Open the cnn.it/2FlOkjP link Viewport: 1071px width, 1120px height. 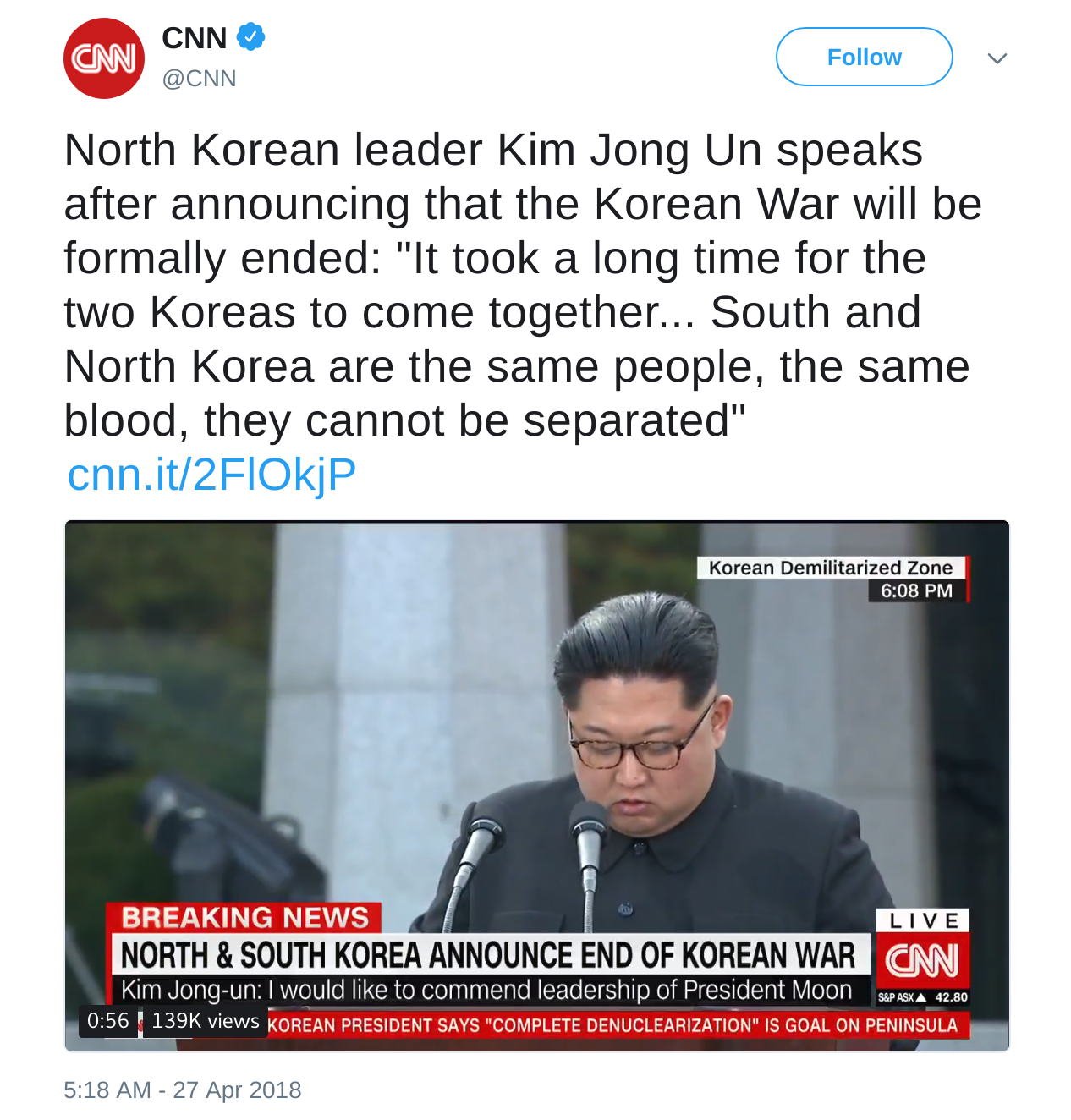[x=211, y=475]
